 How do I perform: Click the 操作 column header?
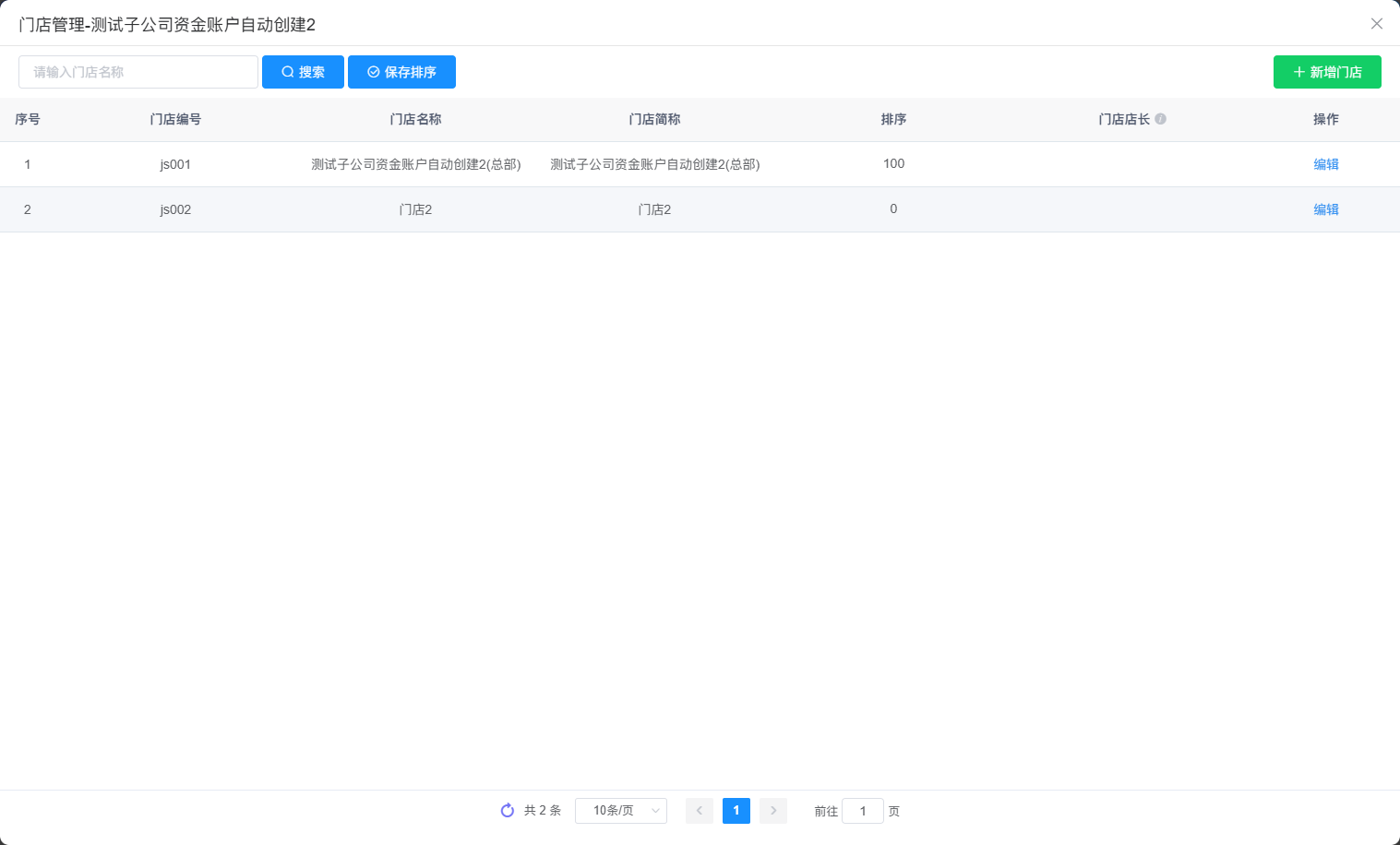(x=1326, y=119)
